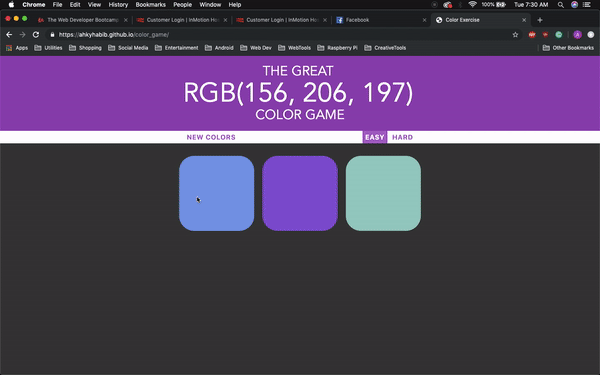The width and height of the screenshot is (600, 375).
Task: Switch to The Web Developer Bootcamp tab
Action: [x=83, y=20]
